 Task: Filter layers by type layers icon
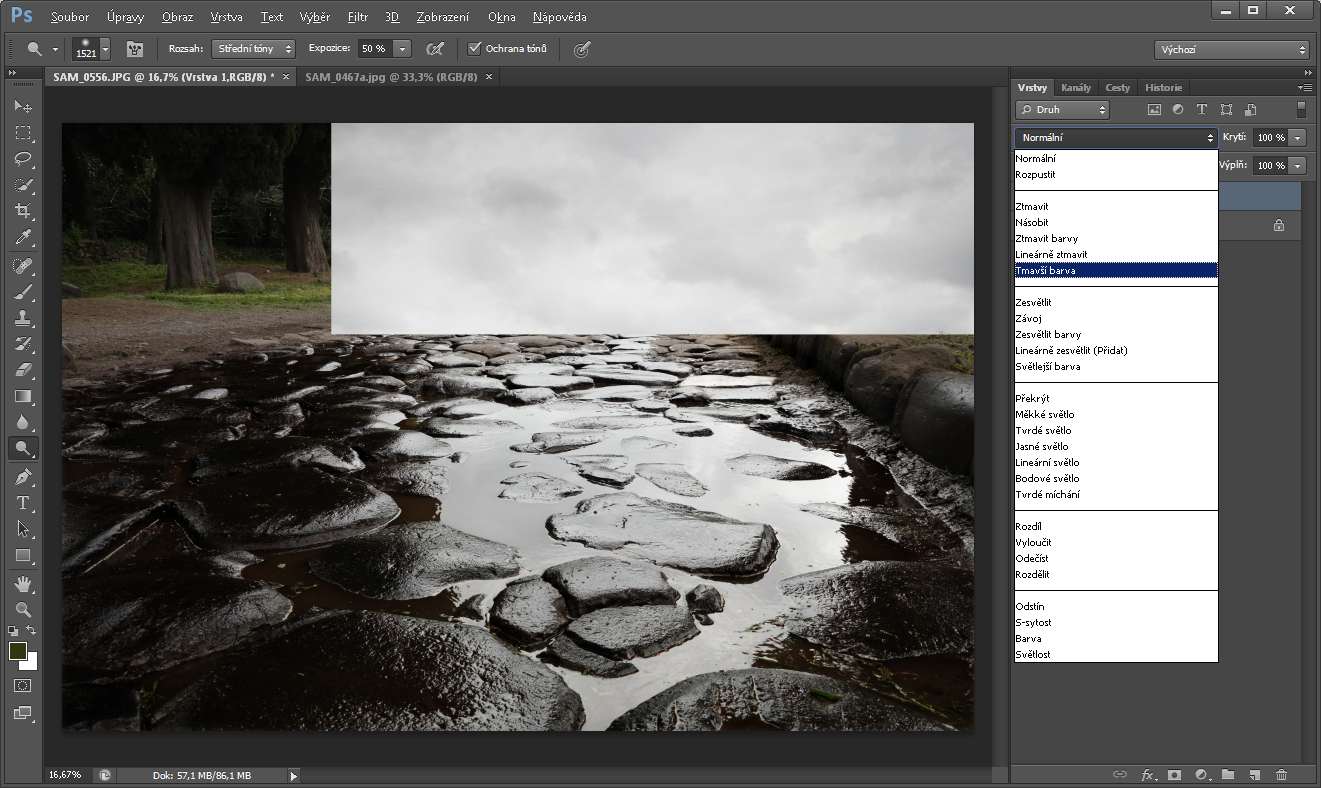(x=1202, y=110)
